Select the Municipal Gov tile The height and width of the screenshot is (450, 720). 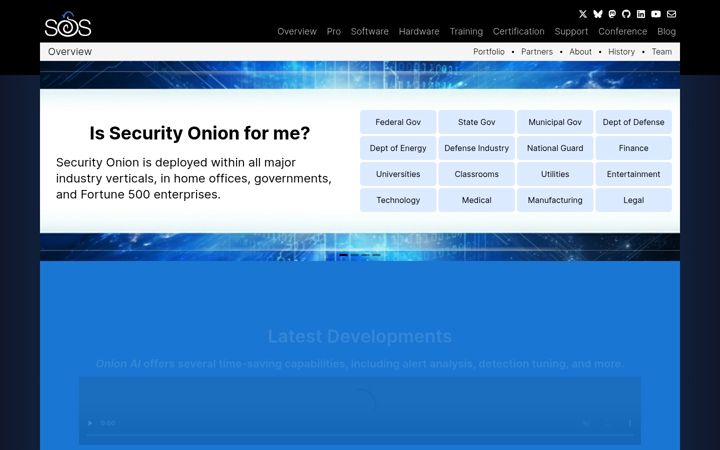(555, 122)
